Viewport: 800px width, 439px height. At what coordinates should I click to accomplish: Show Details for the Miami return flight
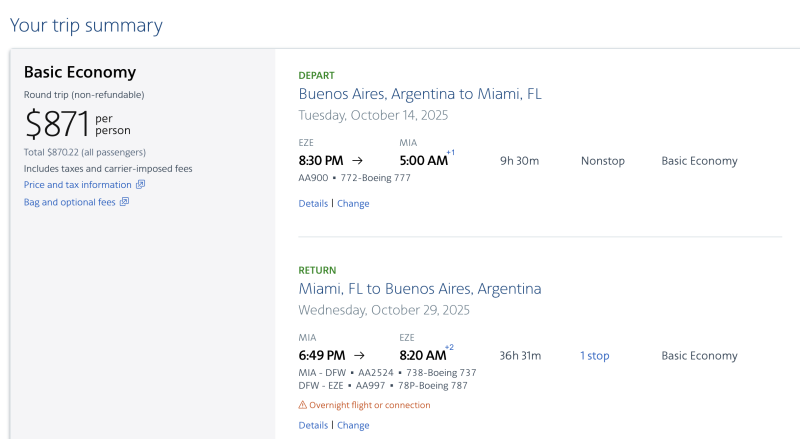click(313, 425)
